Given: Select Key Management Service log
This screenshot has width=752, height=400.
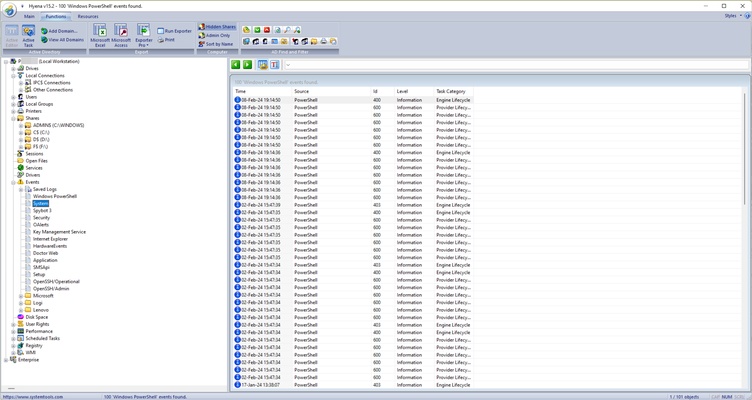Looking at the screenshot, I should pyautogui.click(x=59, y=232).
